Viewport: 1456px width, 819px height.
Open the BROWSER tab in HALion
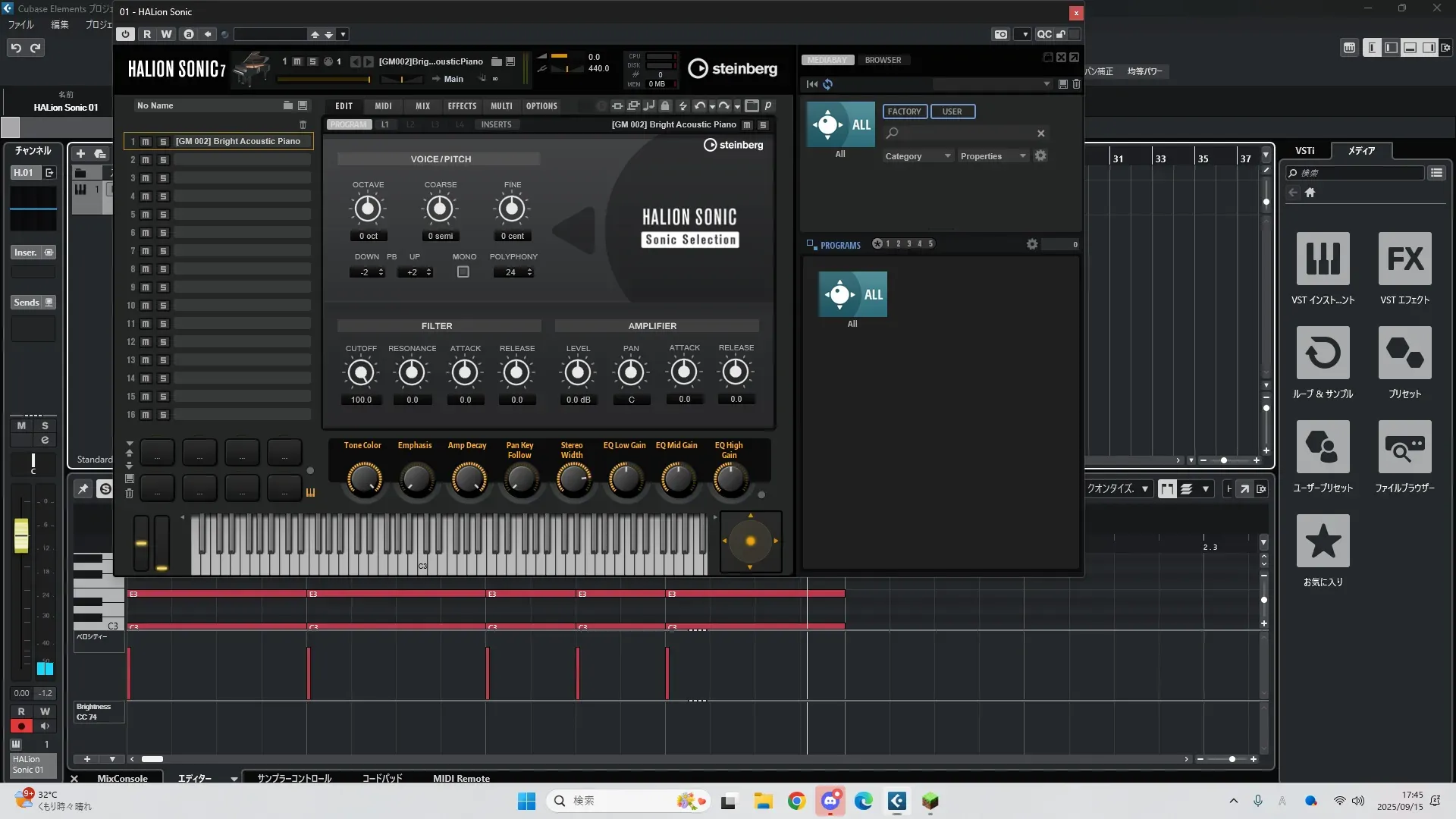click(x=883, y=60)
